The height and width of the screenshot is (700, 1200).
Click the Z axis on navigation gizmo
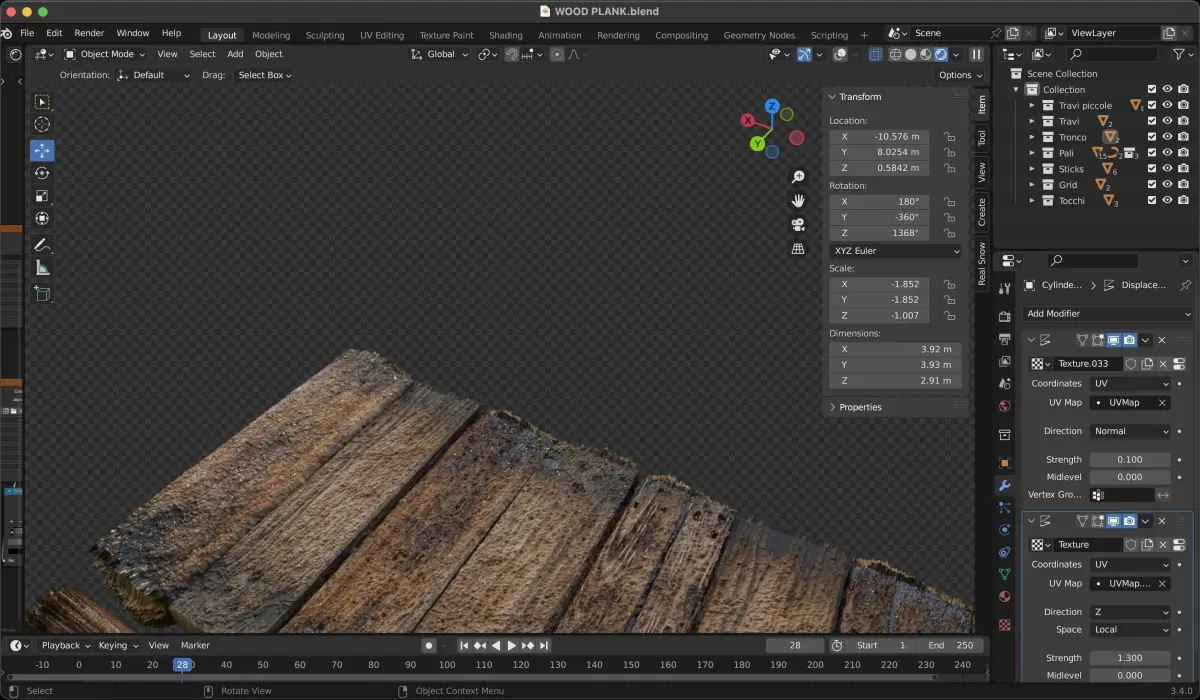pos(772,106)
